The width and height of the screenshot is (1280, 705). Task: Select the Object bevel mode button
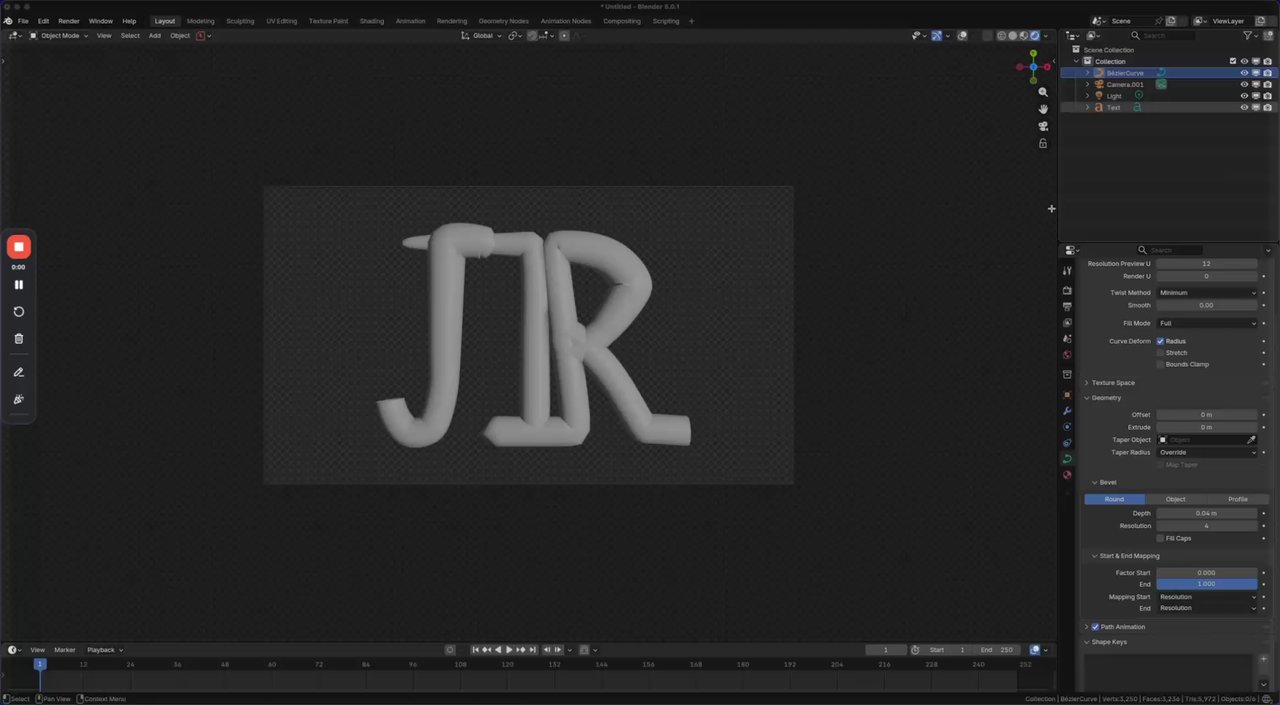coord(1175,499)
